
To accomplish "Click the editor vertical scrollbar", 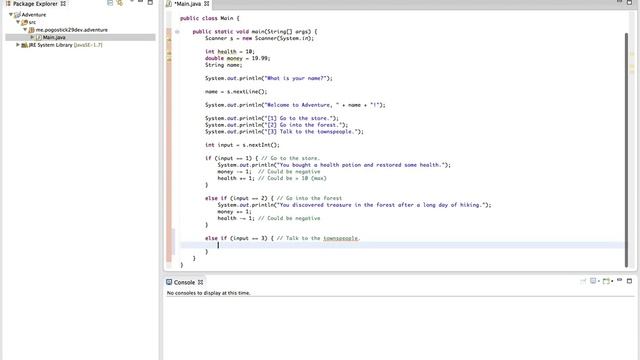I will (627, 150).
